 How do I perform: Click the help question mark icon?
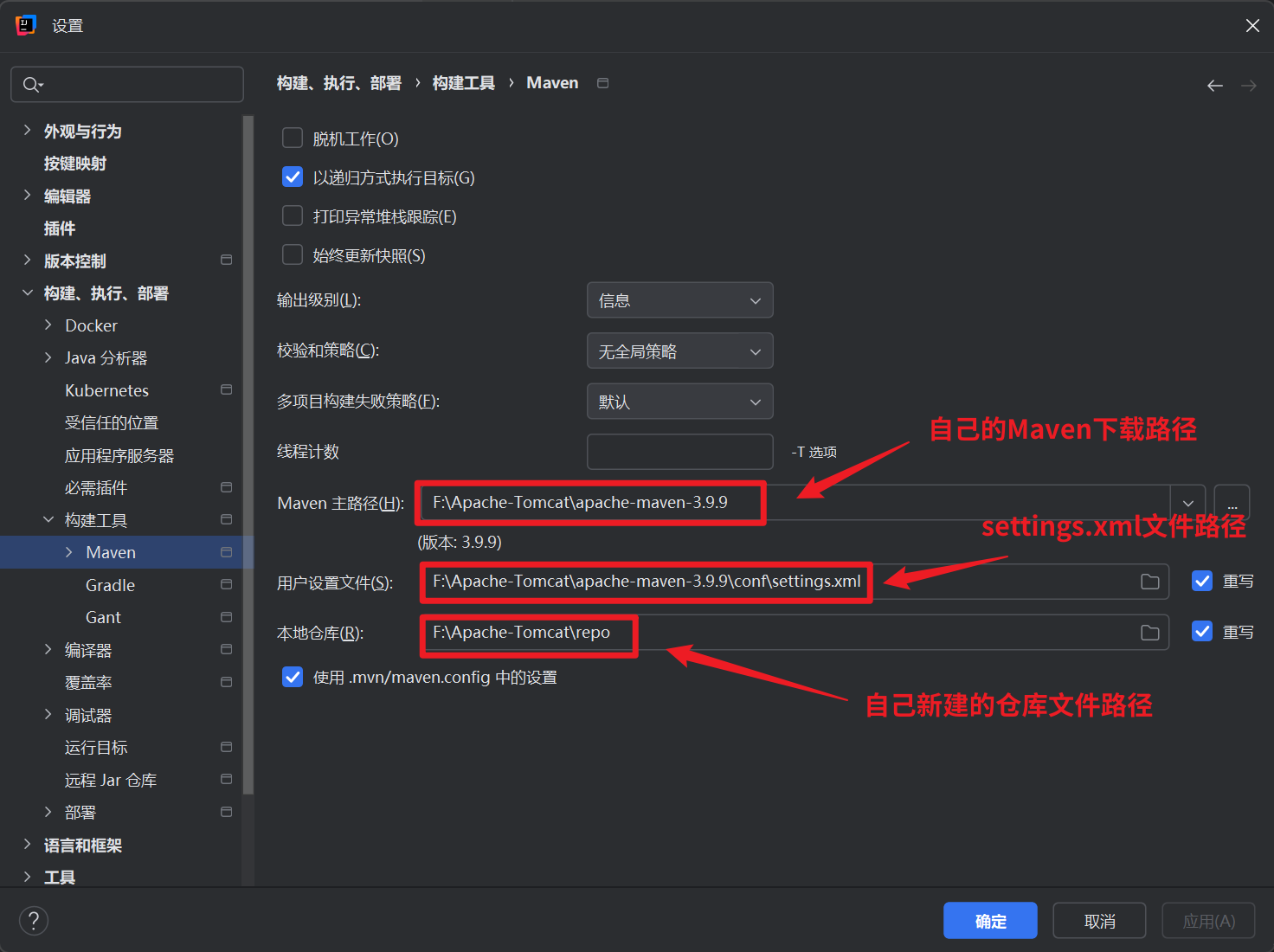pos(34,921)
